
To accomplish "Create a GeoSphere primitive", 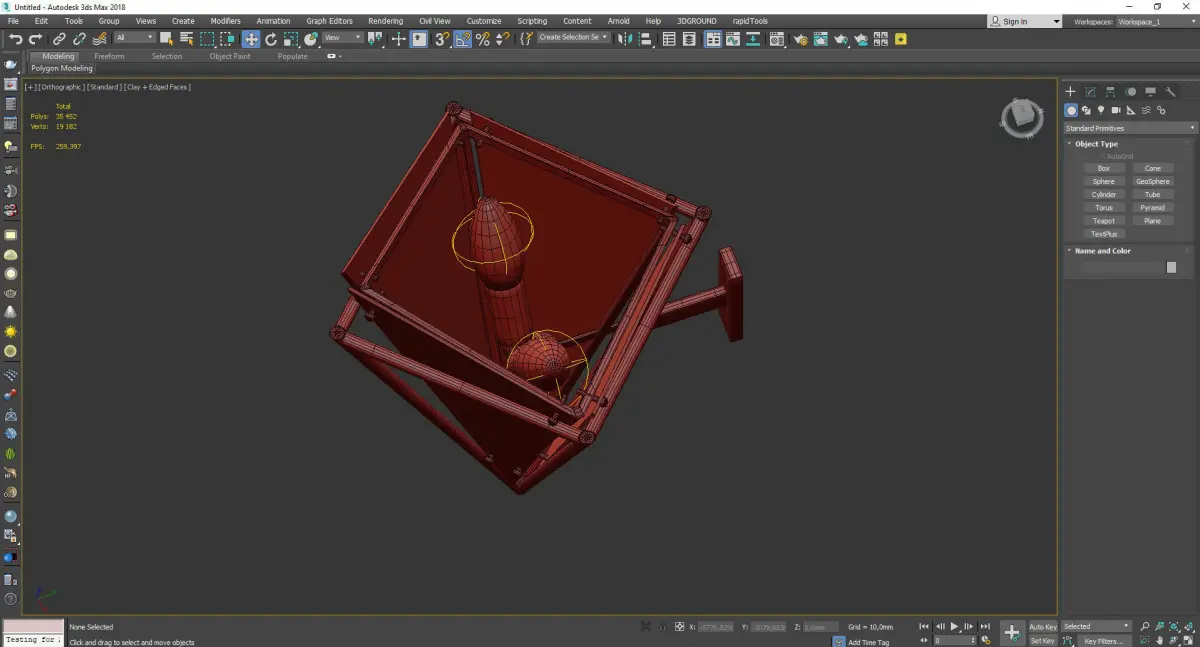I will click(x=1153, y=182).
